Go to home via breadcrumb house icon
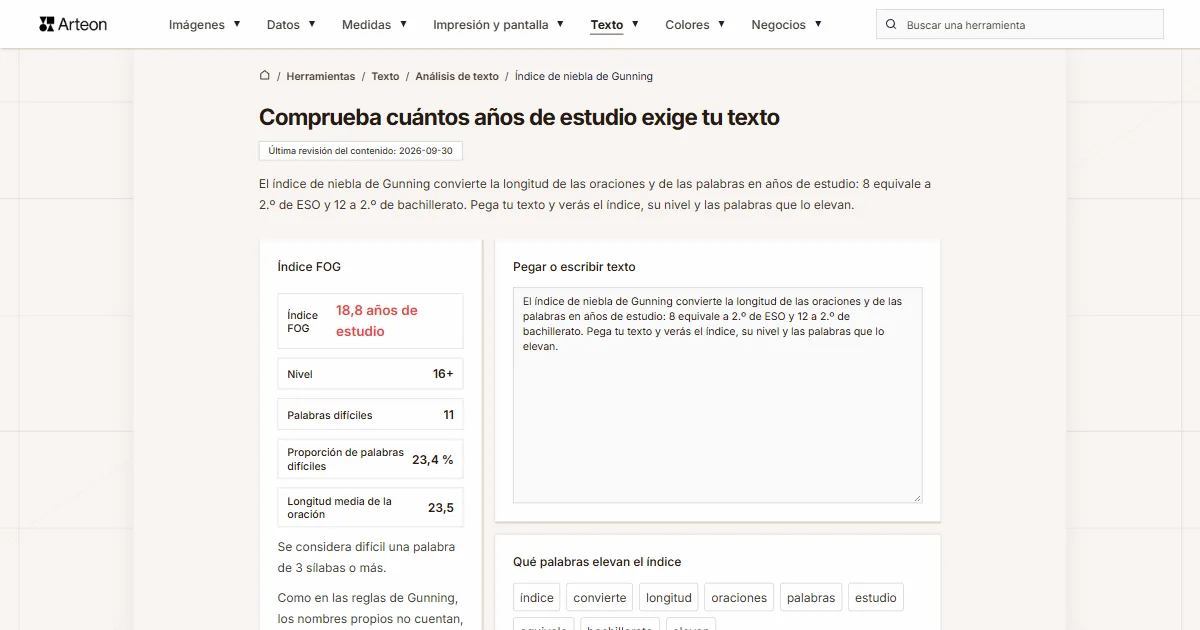 pyautogui.click(x=265, y=76)
